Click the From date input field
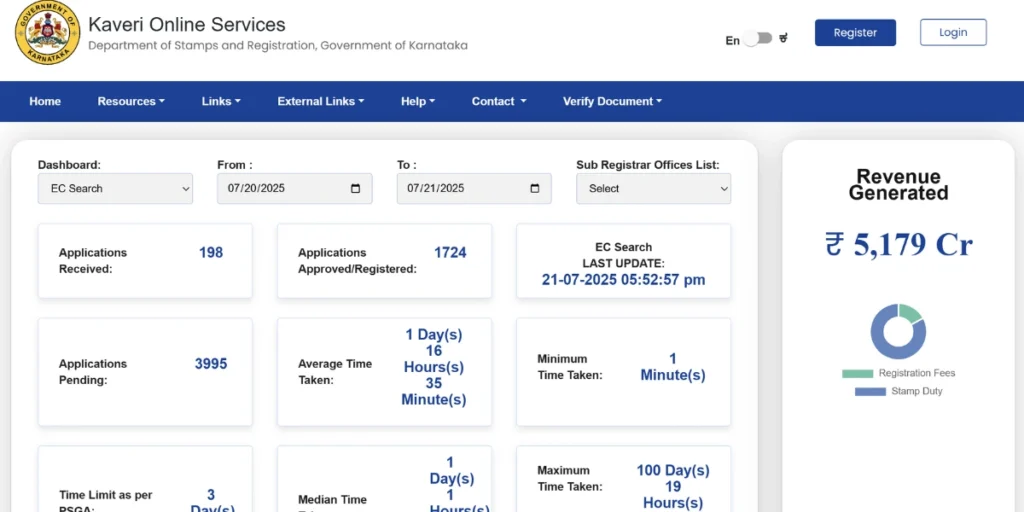Viewport: 1024px width, 512px height. 295,189
